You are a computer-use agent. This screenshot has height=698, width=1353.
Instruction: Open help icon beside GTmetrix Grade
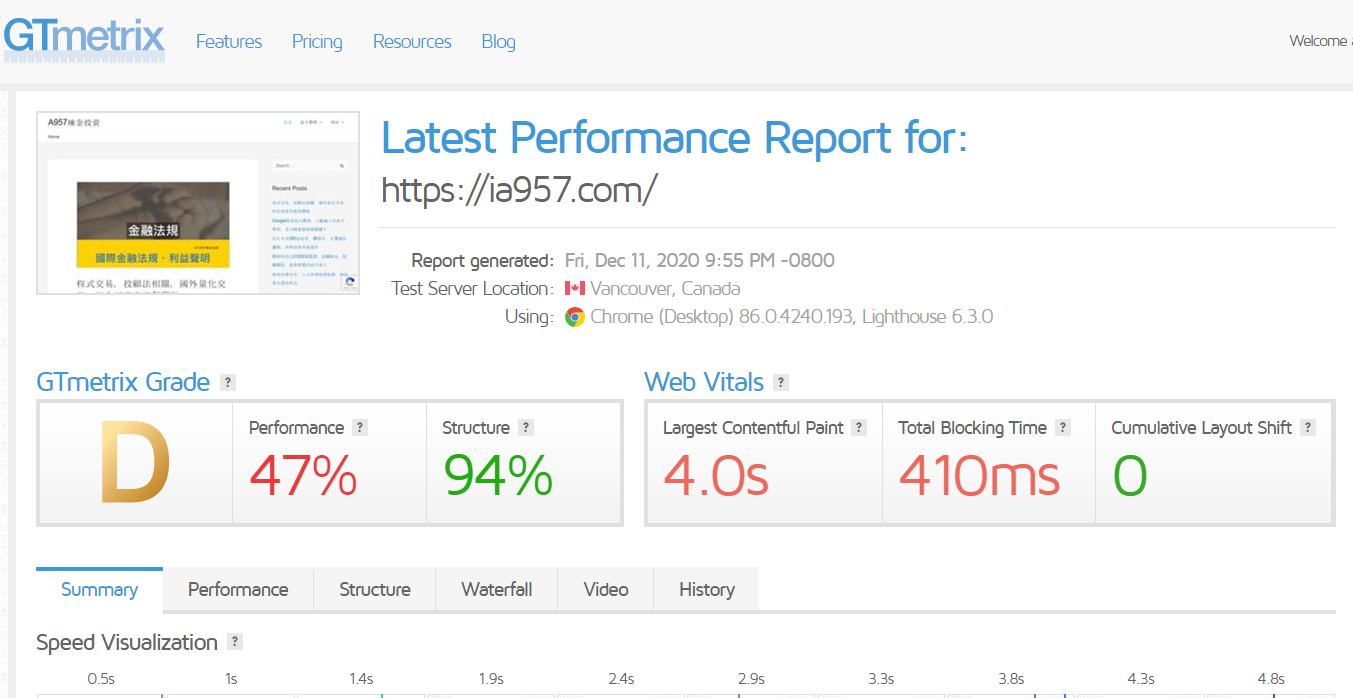pos(228,382)
